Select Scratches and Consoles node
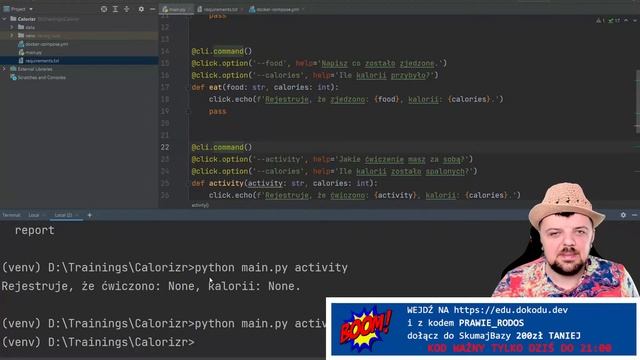The image size is (640, 360). [41, 77]
